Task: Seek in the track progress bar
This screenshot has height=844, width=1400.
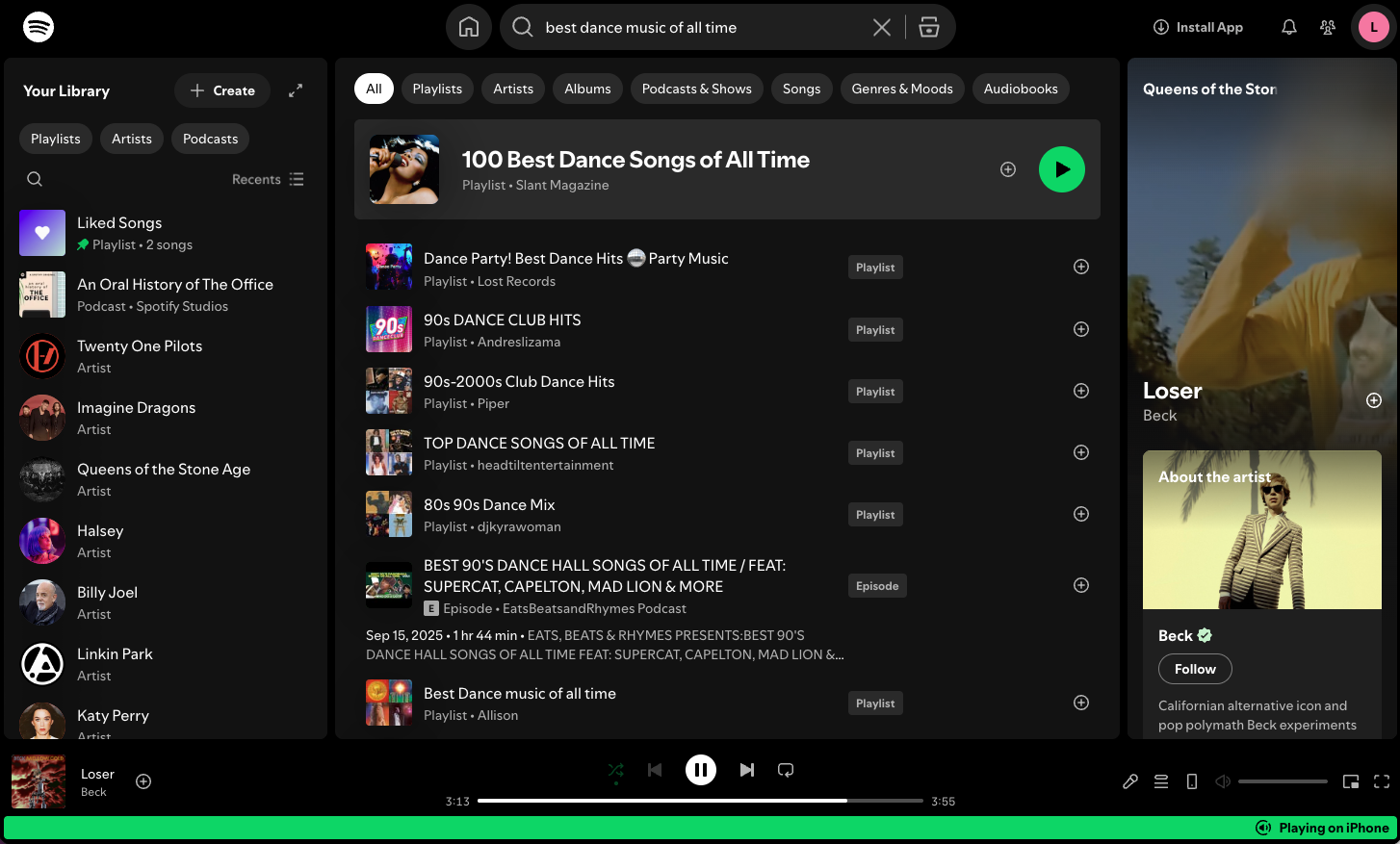Action: coord(700,801)
